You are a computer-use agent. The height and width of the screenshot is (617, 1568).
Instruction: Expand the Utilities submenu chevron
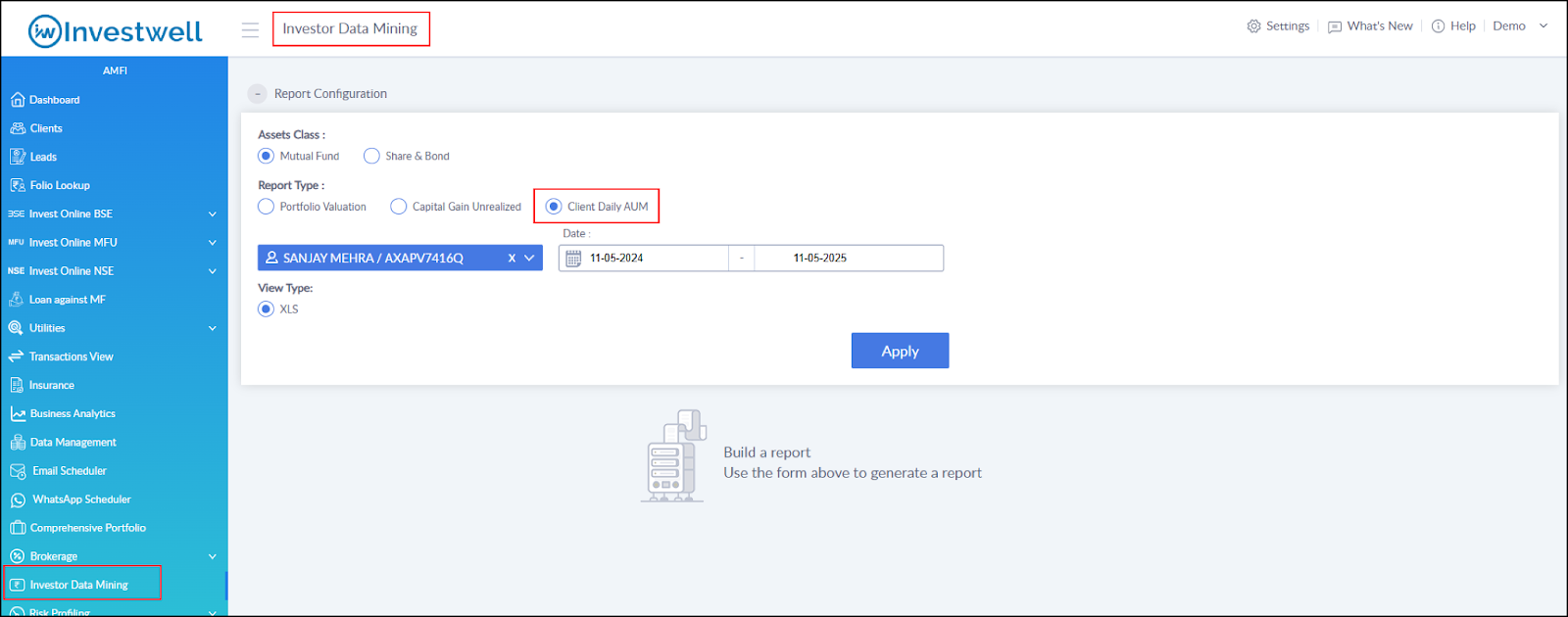[x=213, y=328]
